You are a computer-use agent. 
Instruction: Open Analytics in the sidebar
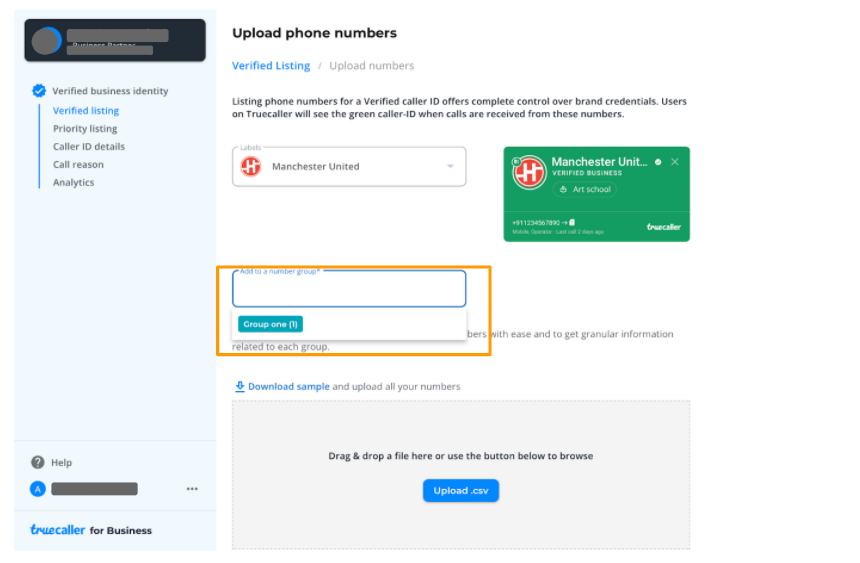[x=73, y=182]
